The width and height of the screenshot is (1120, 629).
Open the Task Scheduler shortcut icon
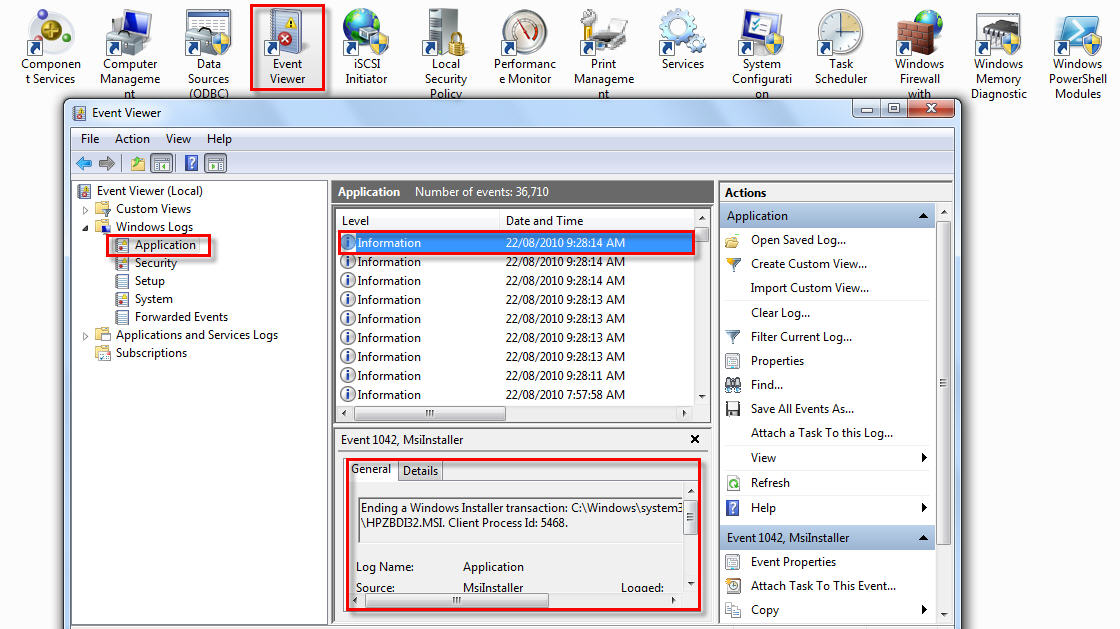coord(840,34)
